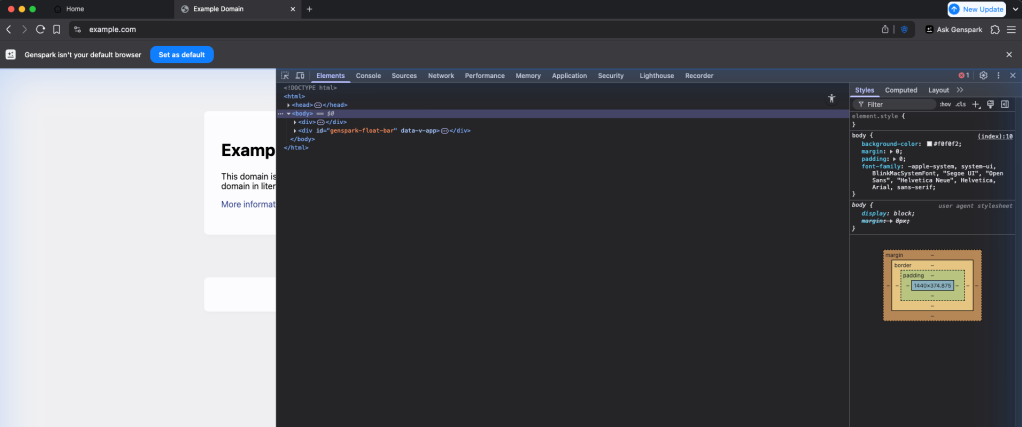Image resolution: width=1022 pixels, height=427 pixels.
Task: Collapse the body element node
Action: (288, 113)
